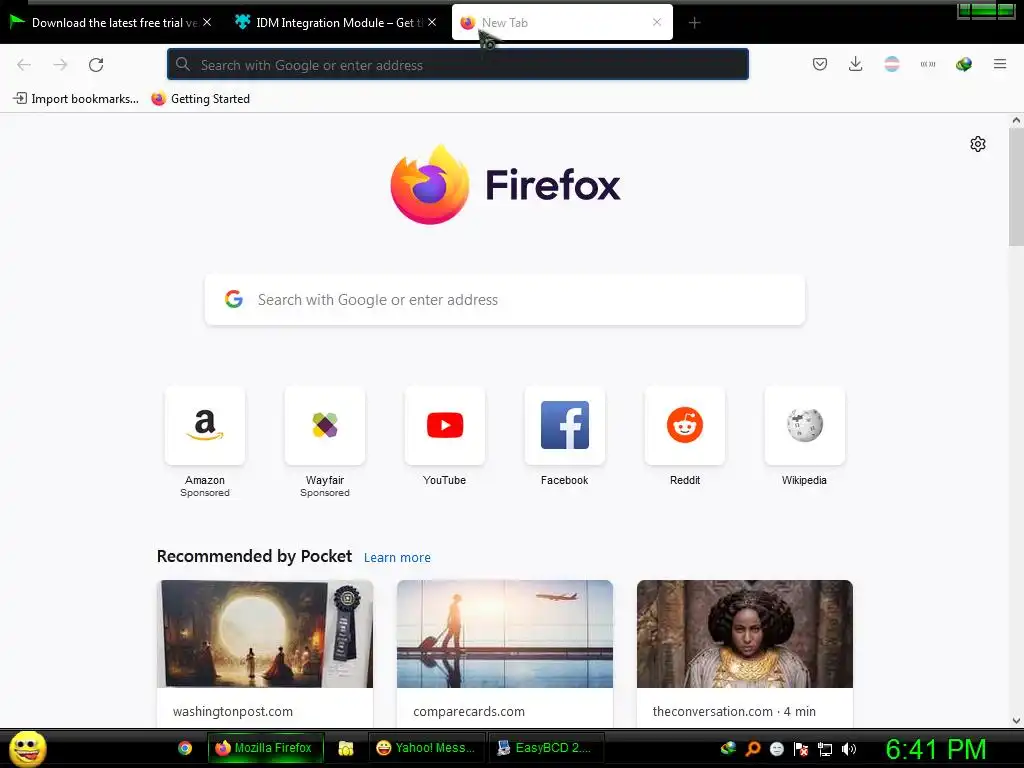Click the orange magnifier tray icon
1024x768 pixels.
click(752, 748)
